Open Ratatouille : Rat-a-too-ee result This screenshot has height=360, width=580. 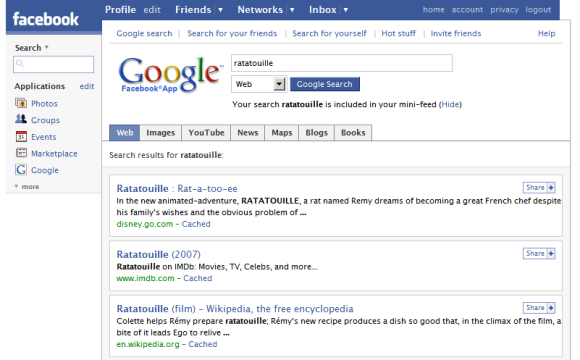(177, 189)
